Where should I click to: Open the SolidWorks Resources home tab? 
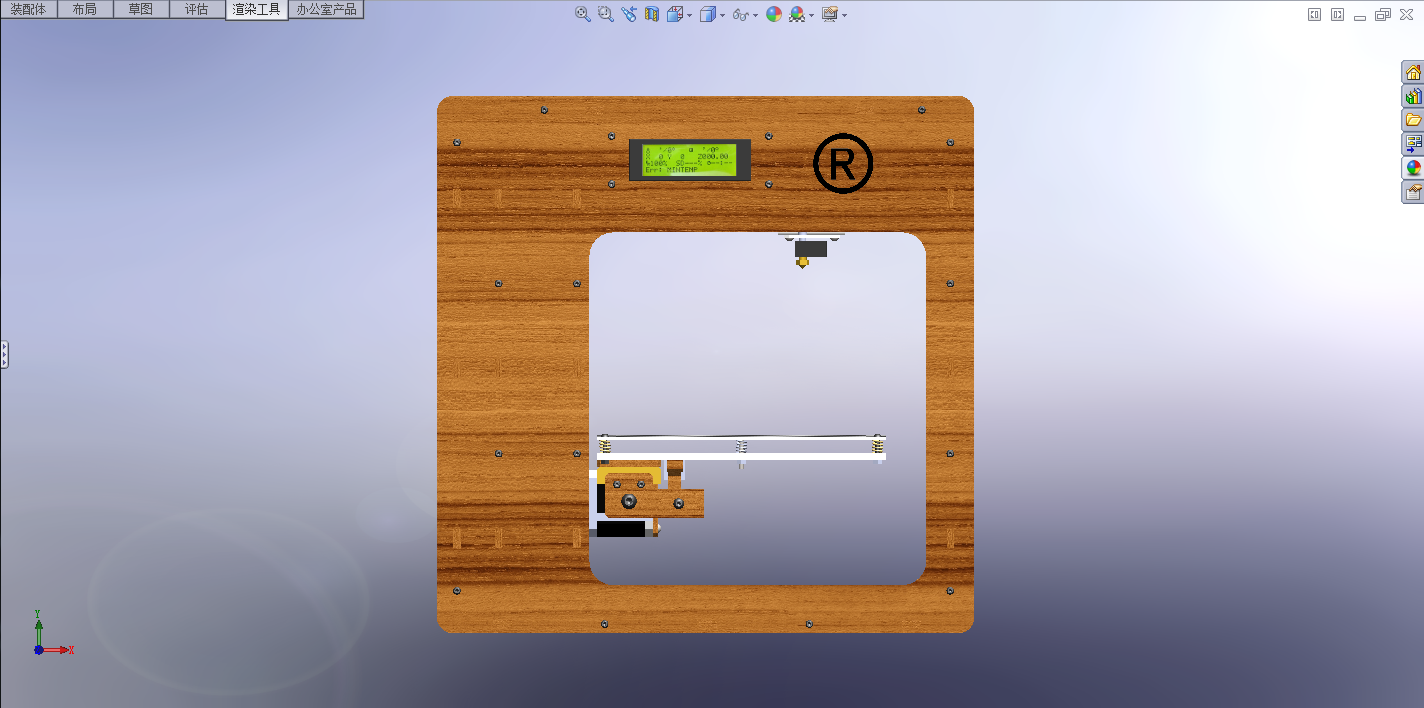coord(1413,72)
